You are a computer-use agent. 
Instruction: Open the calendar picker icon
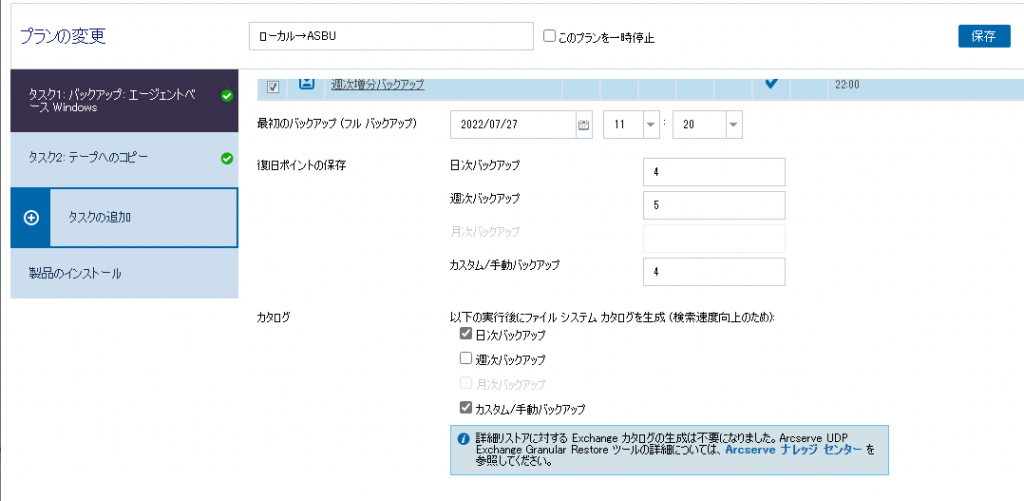point(584,125)
